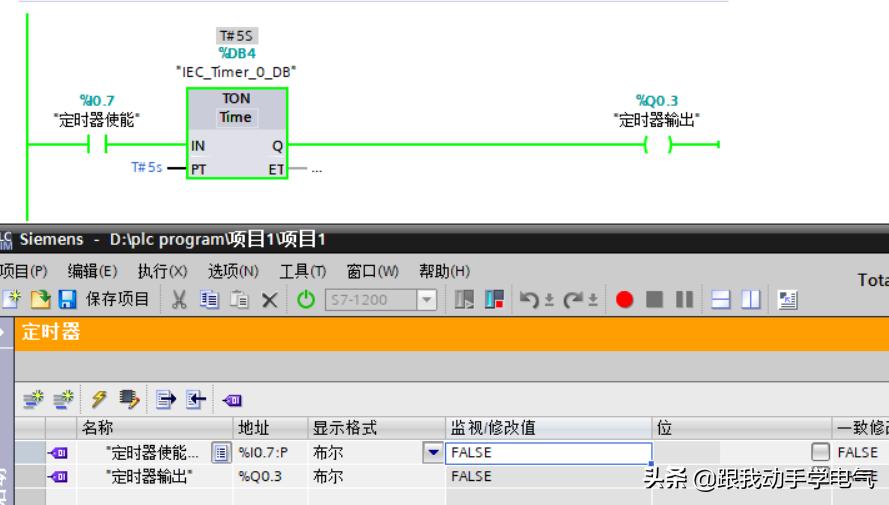Click second add row icon in table toolbar
This screenshot has height=505, width=889.
(x=63, y=400)
